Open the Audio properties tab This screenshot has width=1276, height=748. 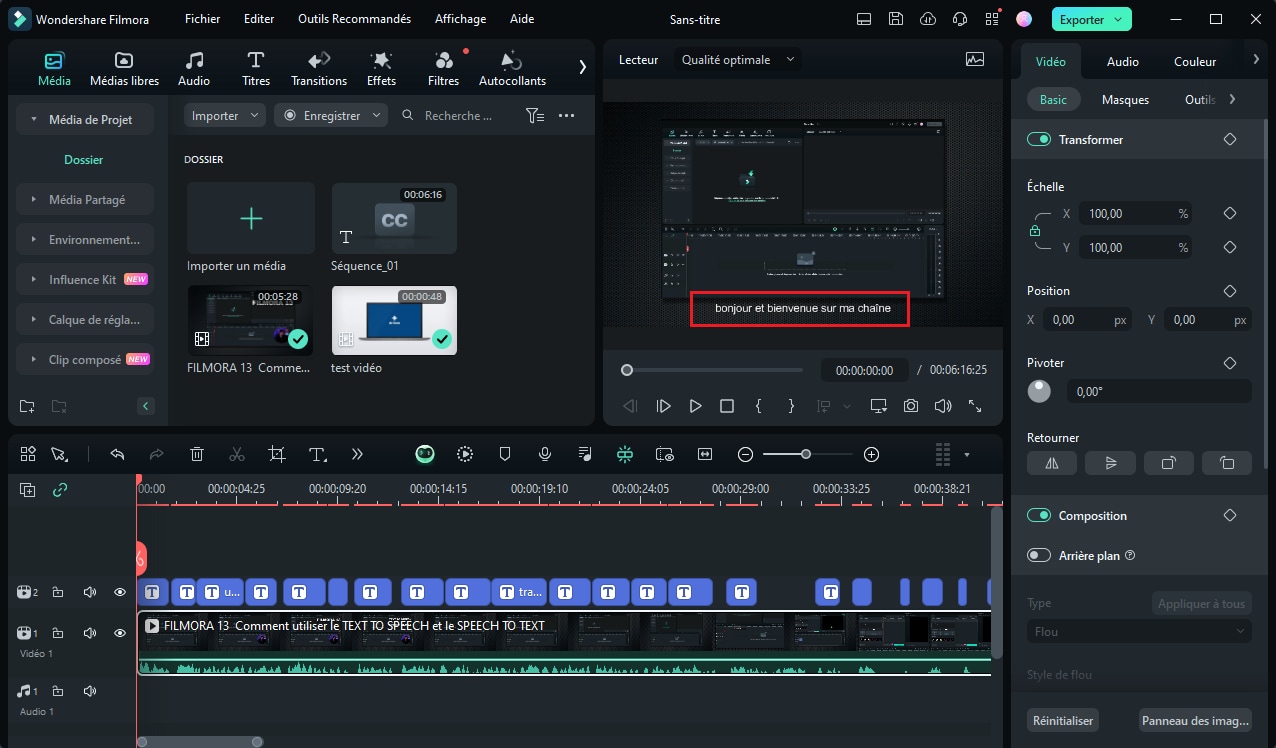pos(1123,62)
